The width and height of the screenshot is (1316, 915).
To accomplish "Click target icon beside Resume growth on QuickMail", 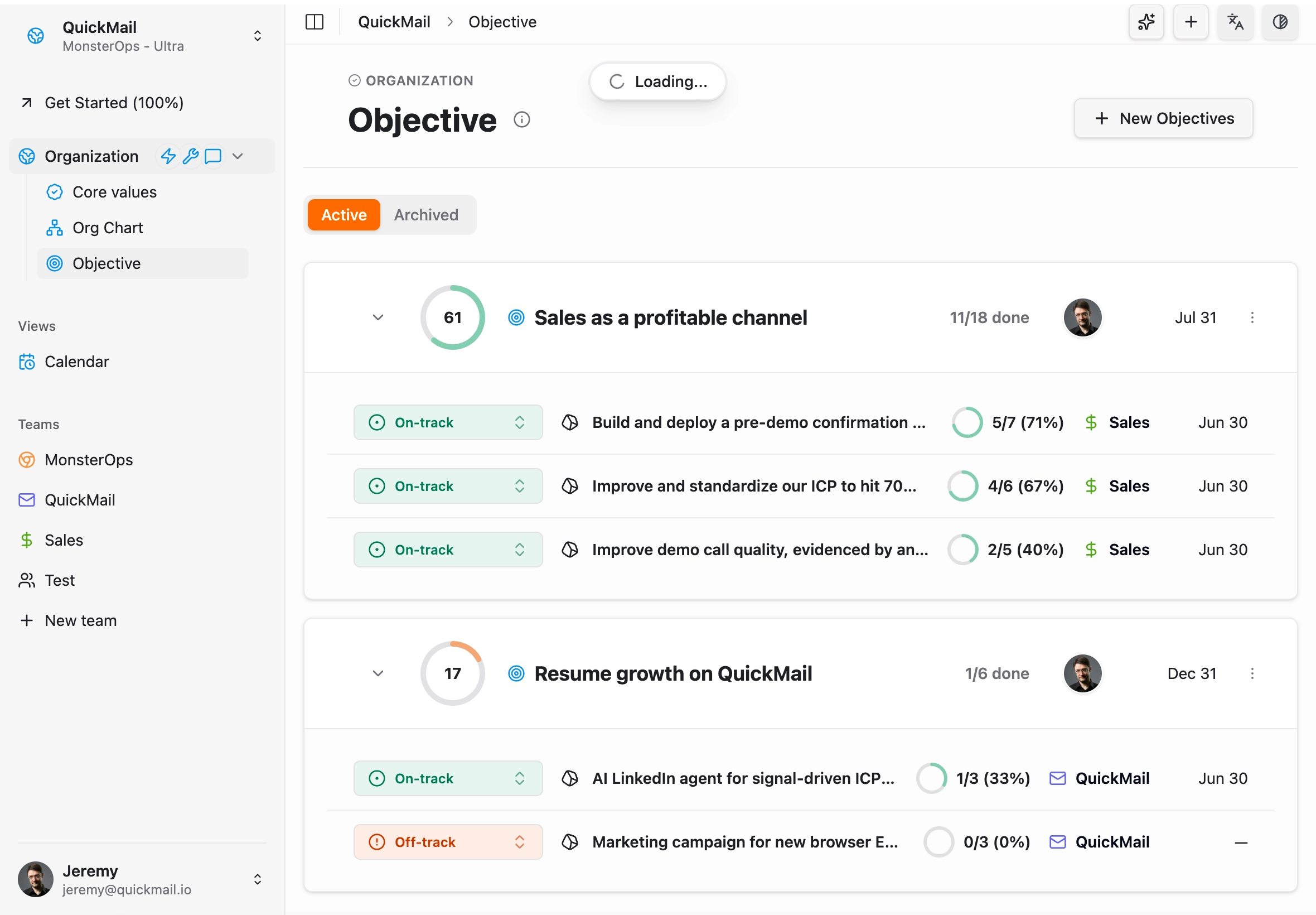I will [516, 673].
